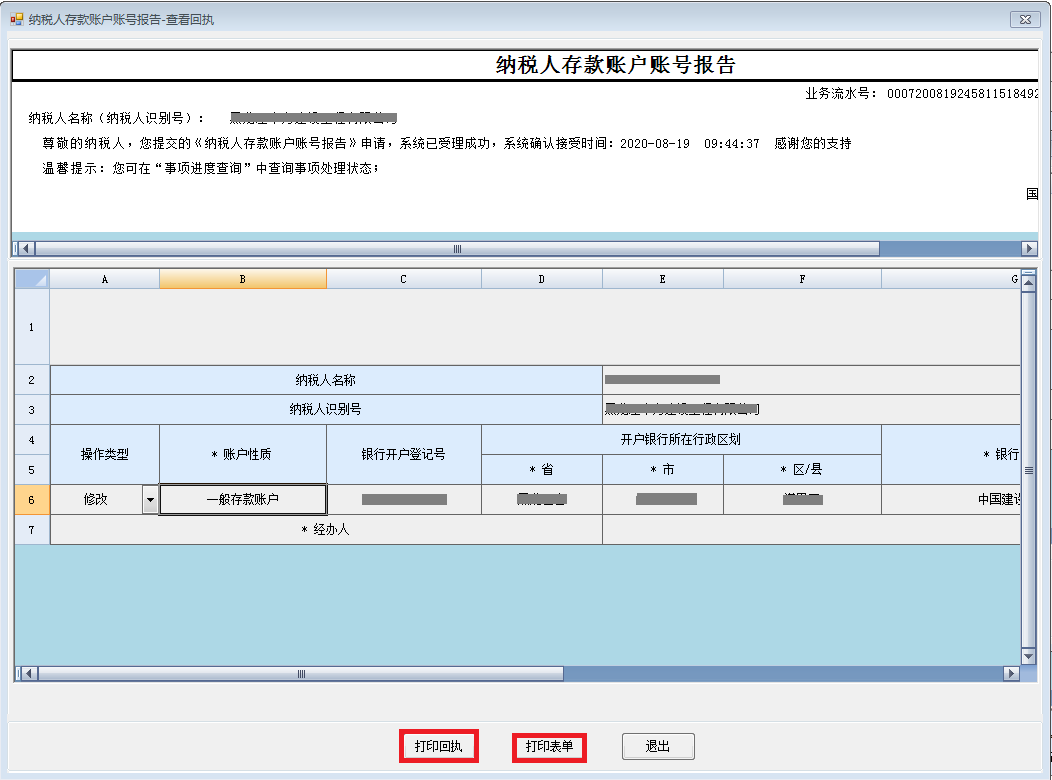Click spreadsheet horizontal scrollbar right arrow
This screenshot has width=1052, height=780.
click(1010, 674)
